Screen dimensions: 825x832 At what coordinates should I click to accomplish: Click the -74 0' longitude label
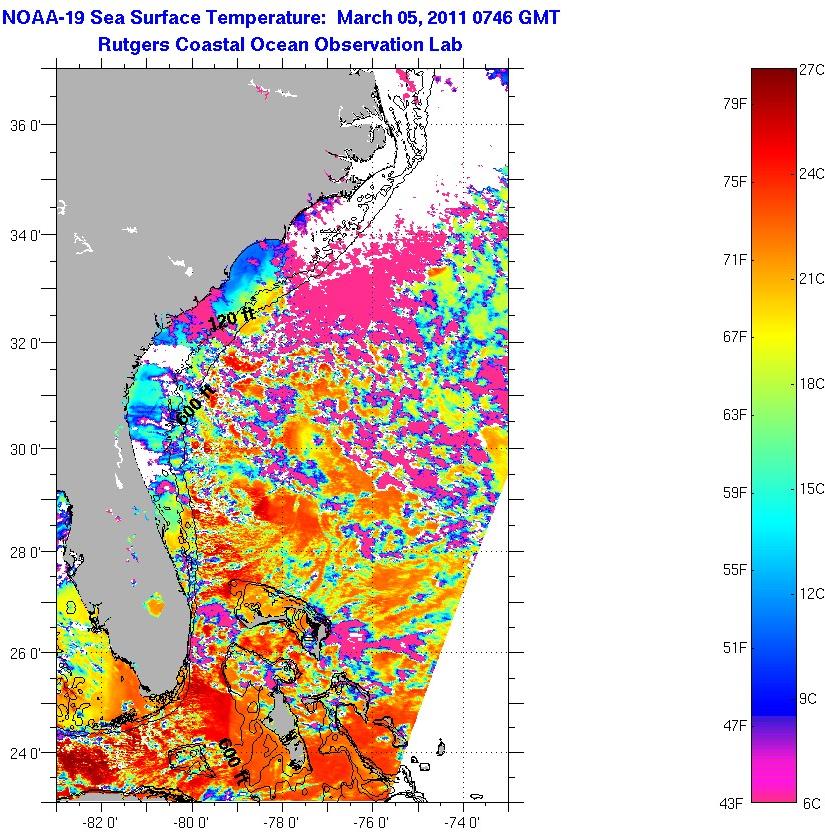point(463,822)
